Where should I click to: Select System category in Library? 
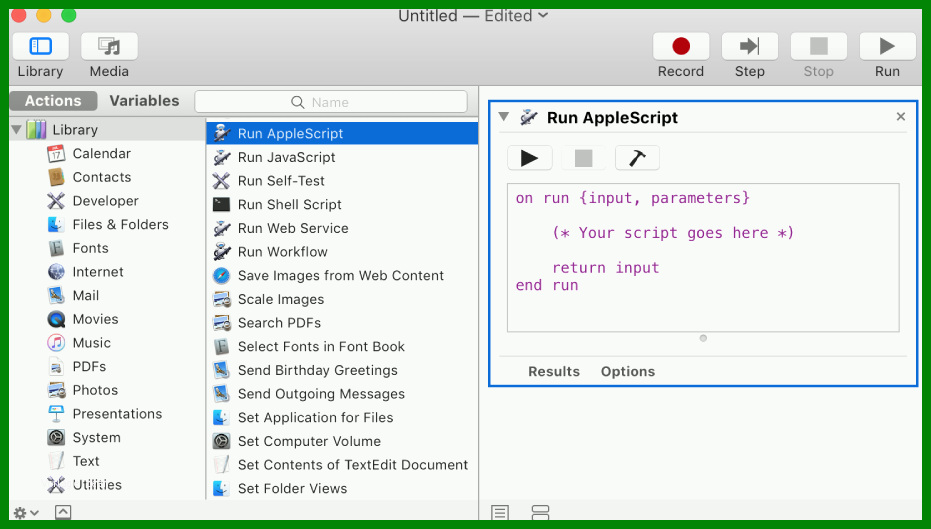point(96,438)
